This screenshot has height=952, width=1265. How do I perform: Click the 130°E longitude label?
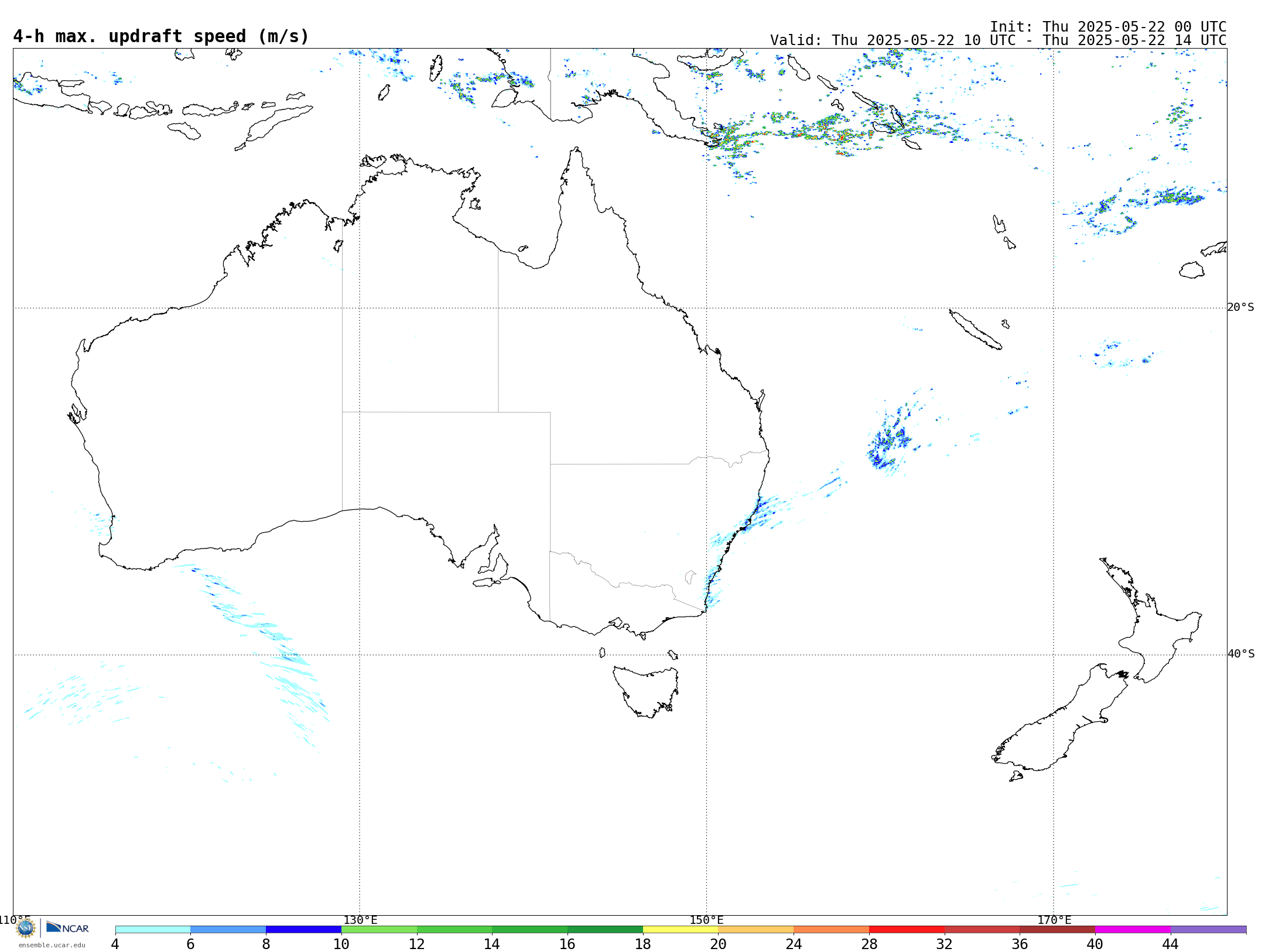click(360, 920)
